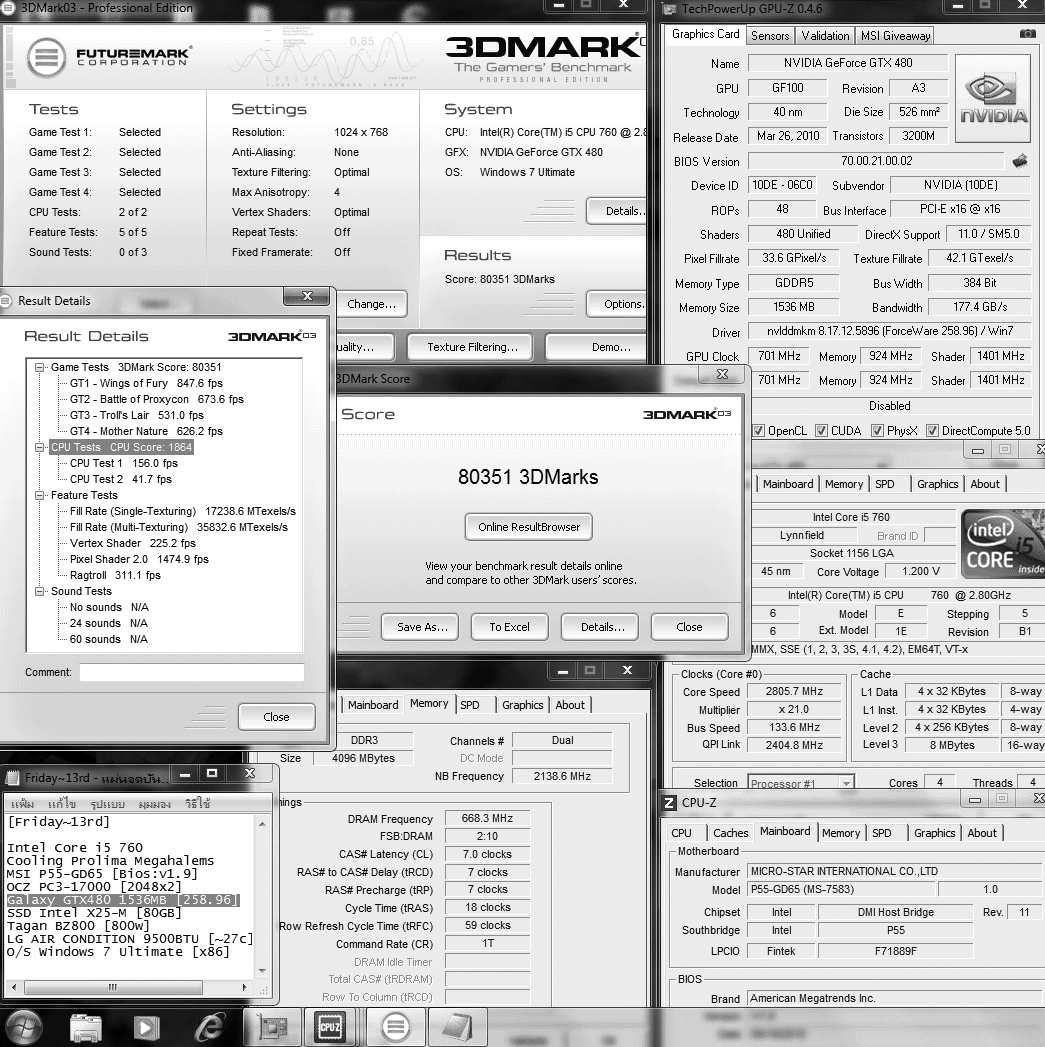Select GT2 - Battle of Proxycon row
1045x1047 pixels.
(x=157, y=399)
